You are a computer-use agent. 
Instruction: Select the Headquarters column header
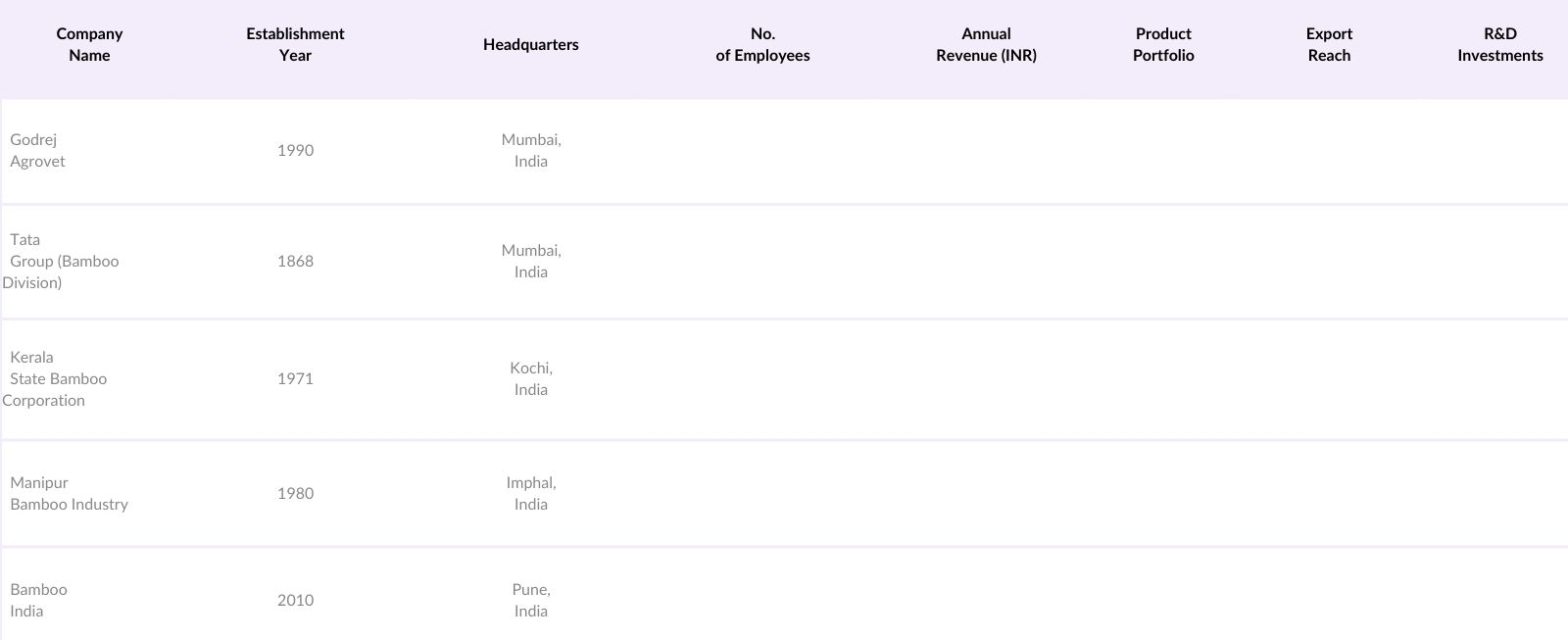pos(530,45)
